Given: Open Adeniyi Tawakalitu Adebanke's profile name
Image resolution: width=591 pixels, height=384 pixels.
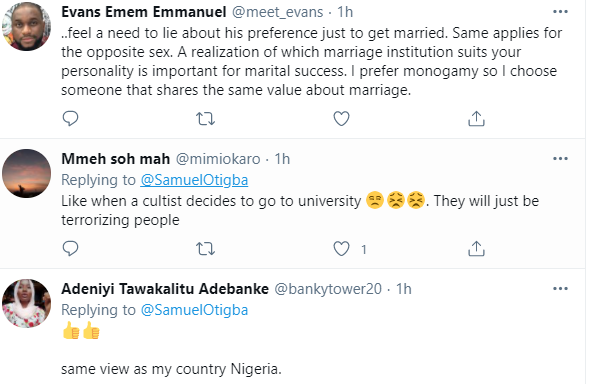Looking at the screenshot, I should tap(165, 289).
